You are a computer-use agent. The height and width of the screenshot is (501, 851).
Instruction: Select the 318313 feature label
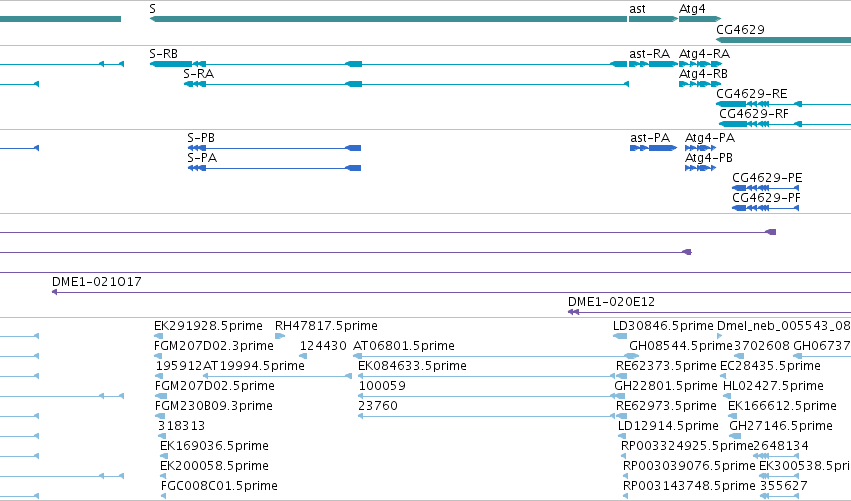[x=181, y=426]
